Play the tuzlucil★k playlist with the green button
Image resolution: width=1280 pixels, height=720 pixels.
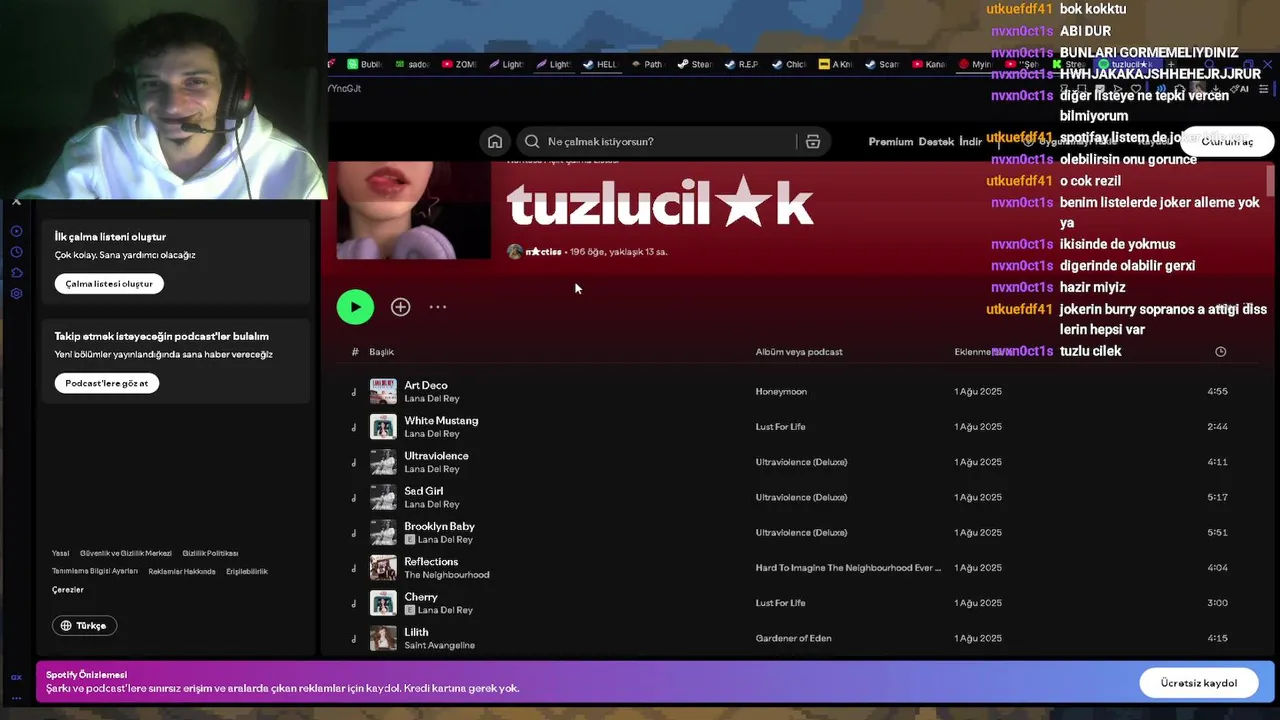pyautogui.click(x=355, y=307)
